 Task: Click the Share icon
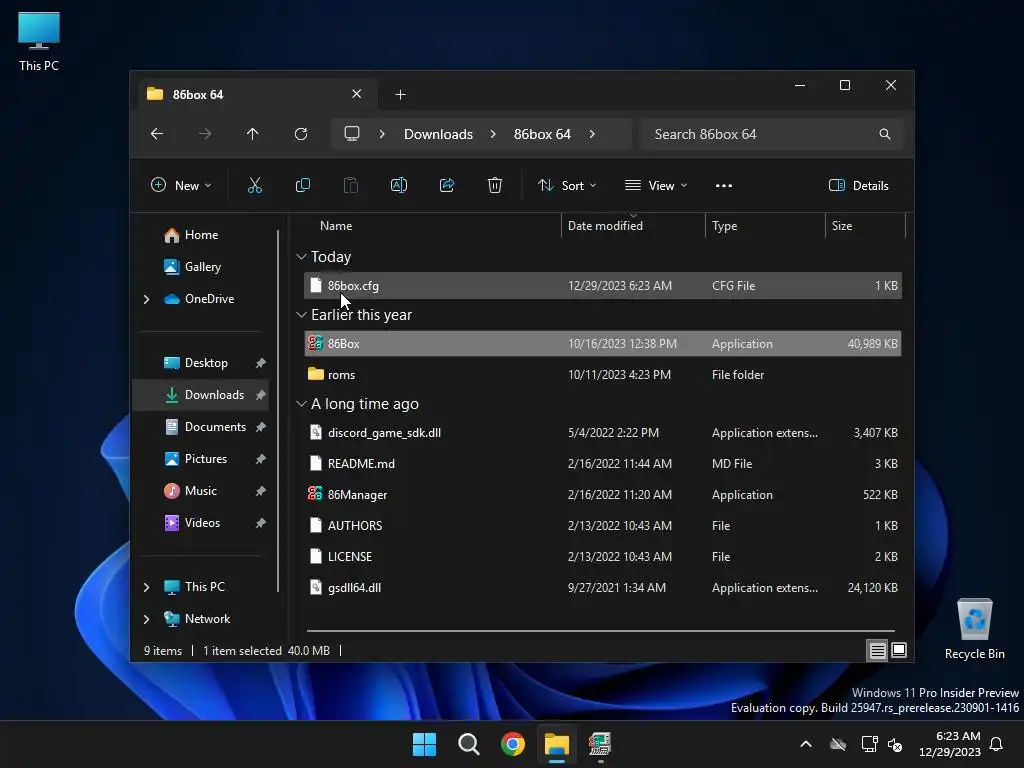tap(447, 185)
